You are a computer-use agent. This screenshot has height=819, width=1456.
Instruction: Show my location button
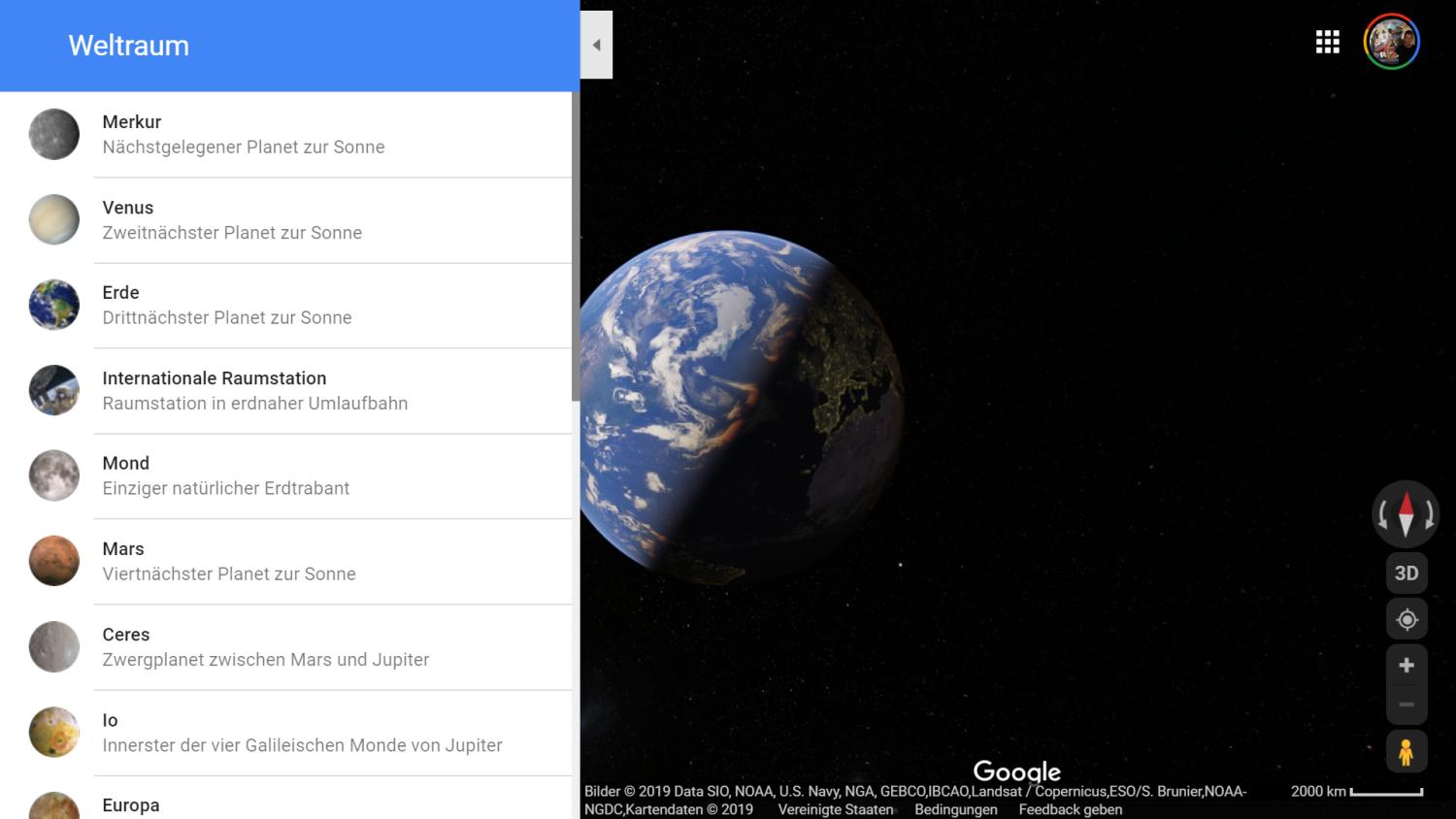1406,619
